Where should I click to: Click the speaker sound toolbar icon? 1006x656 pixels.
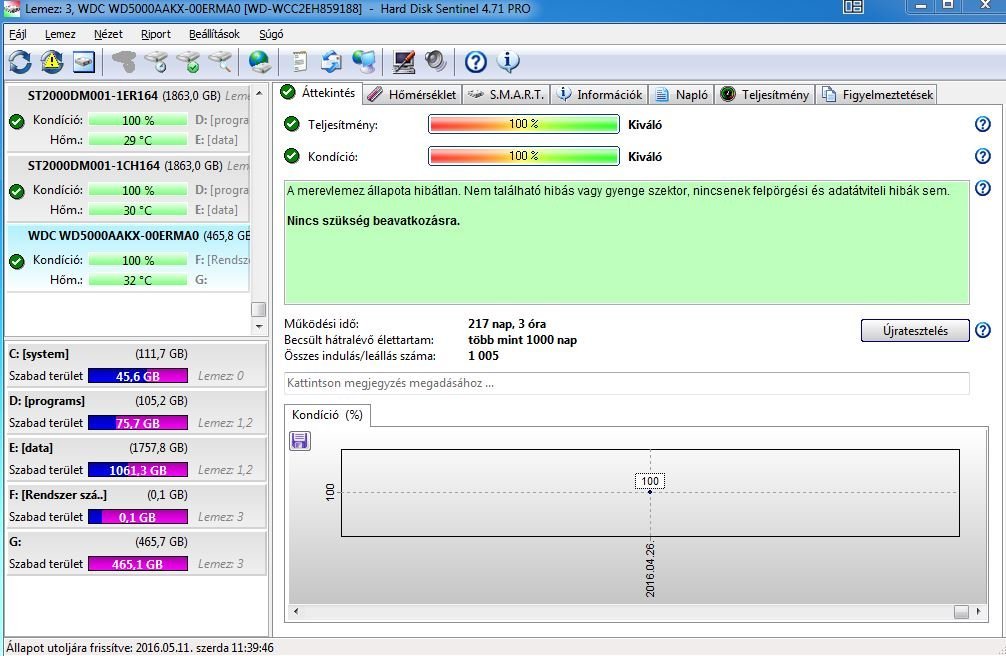[x=436, y=62]
